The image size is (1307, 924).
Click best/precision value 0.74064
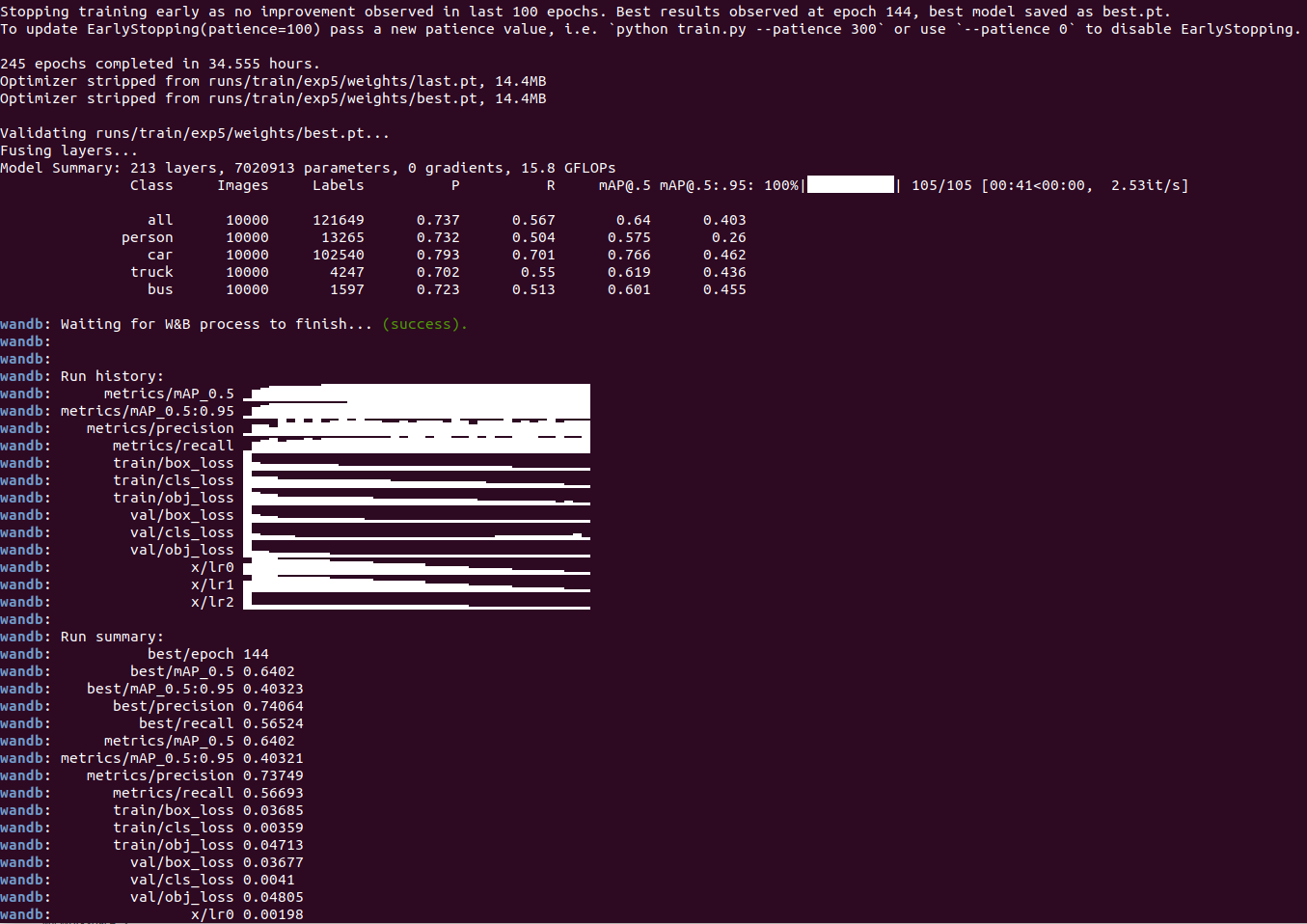pos(273,706)
